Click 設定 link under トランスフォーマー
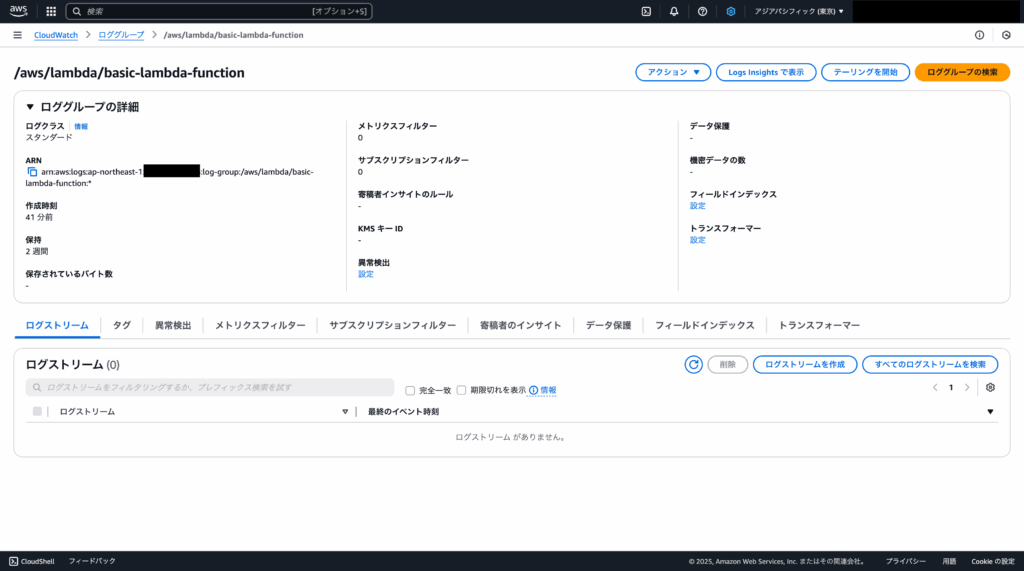The width and height of the screenshot is (1024, 571). (x=697, y=240)
